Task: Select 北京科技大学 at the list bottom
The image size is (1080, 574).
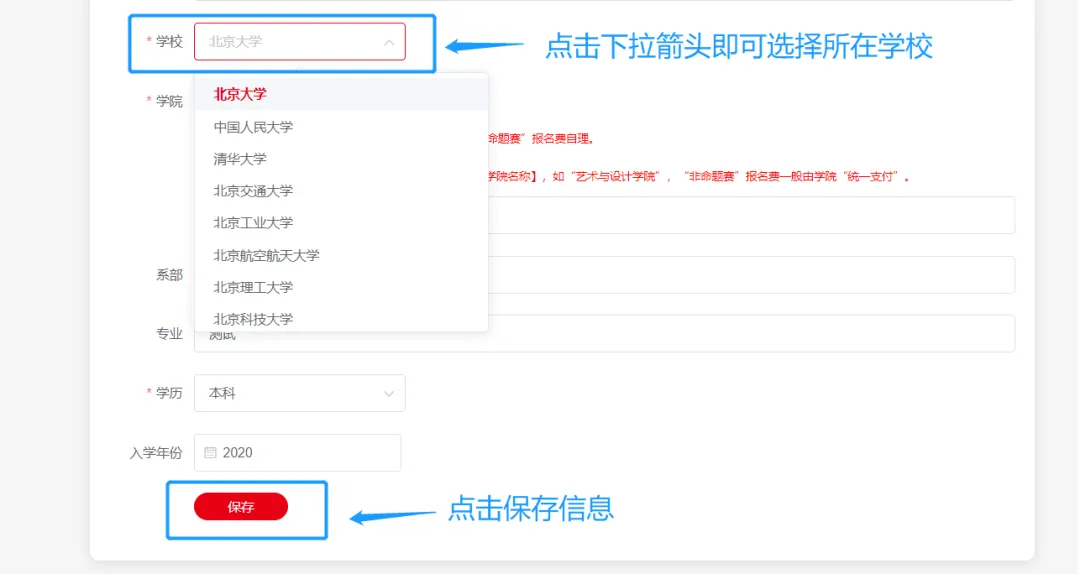Action: (341, 319)
